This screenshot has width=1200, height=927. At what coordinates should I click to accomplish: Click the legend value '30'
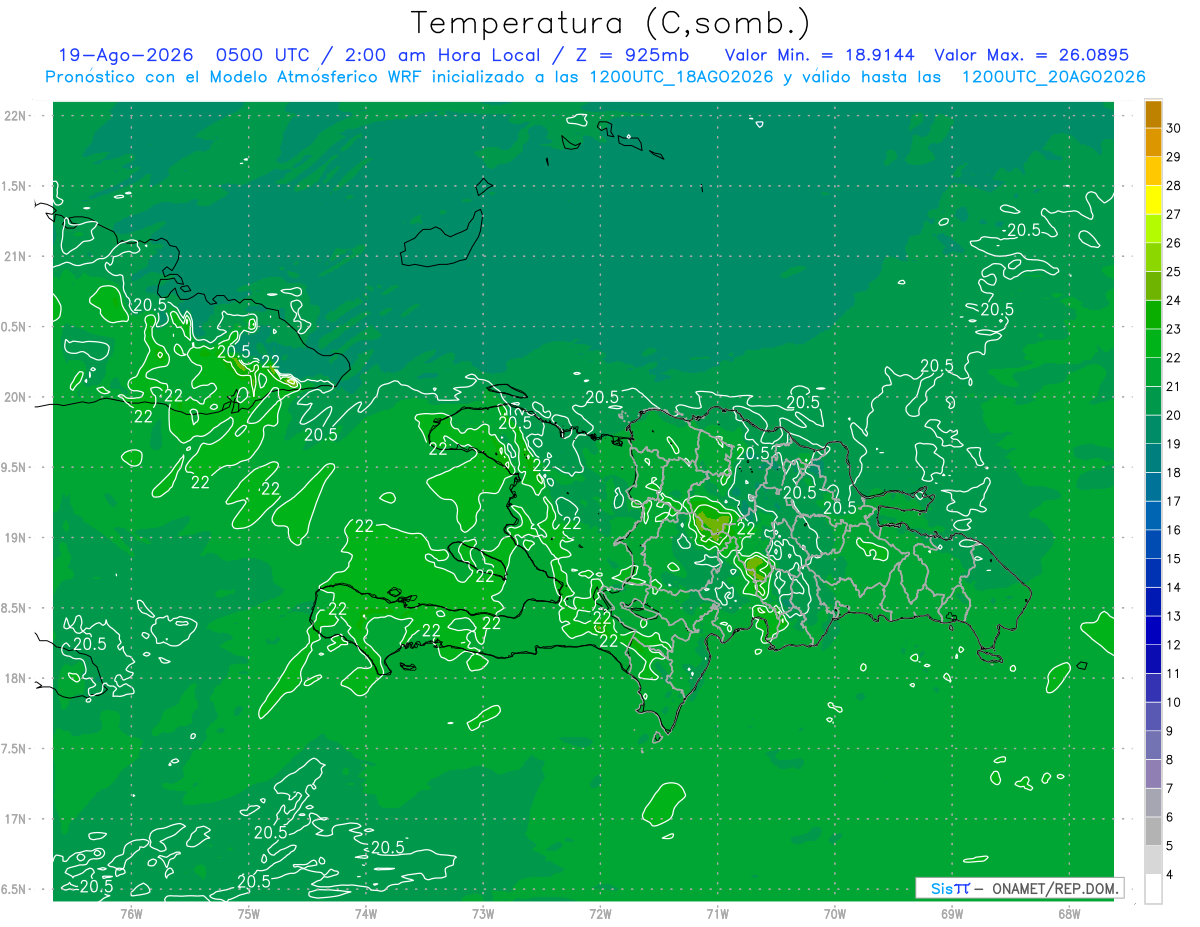coord(1174,128)
